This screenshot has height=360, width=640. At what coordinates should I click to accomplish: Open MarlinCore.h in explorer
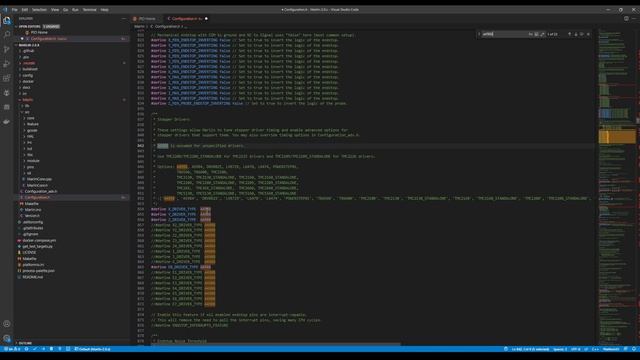(37, 185)
